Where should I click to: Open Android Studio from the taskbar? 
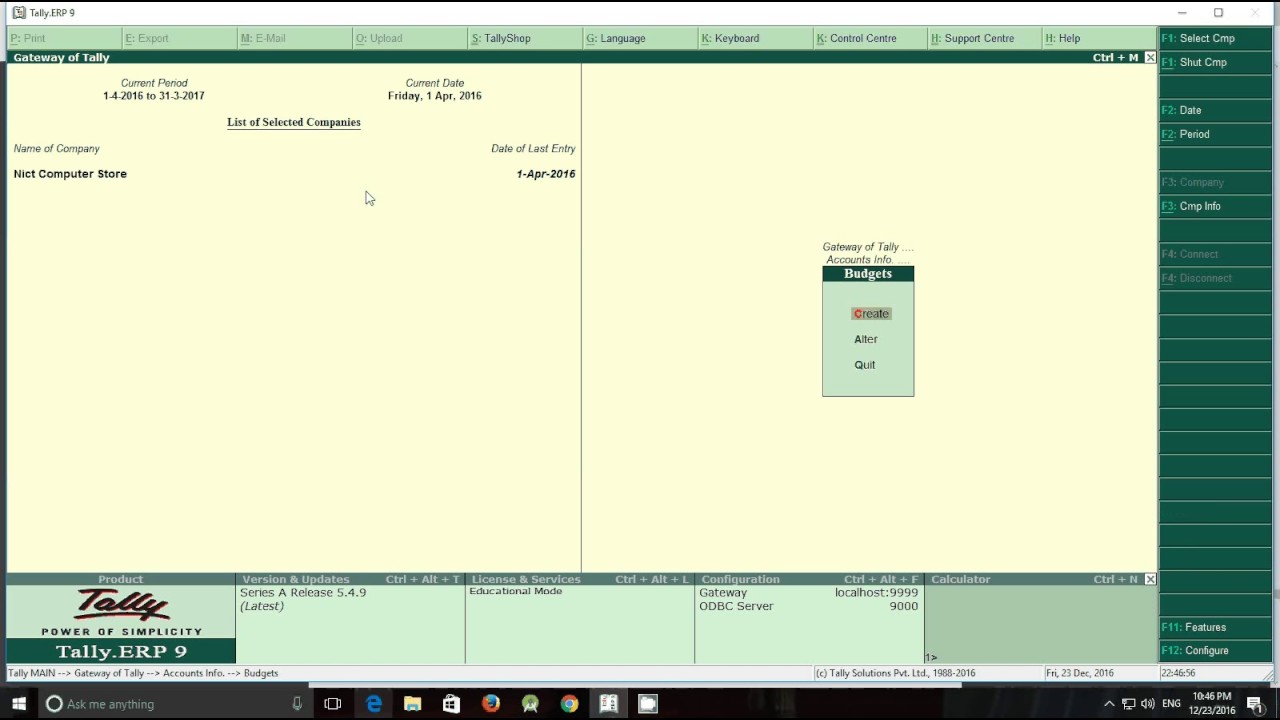pyautogui.click(x=531, y=704)
